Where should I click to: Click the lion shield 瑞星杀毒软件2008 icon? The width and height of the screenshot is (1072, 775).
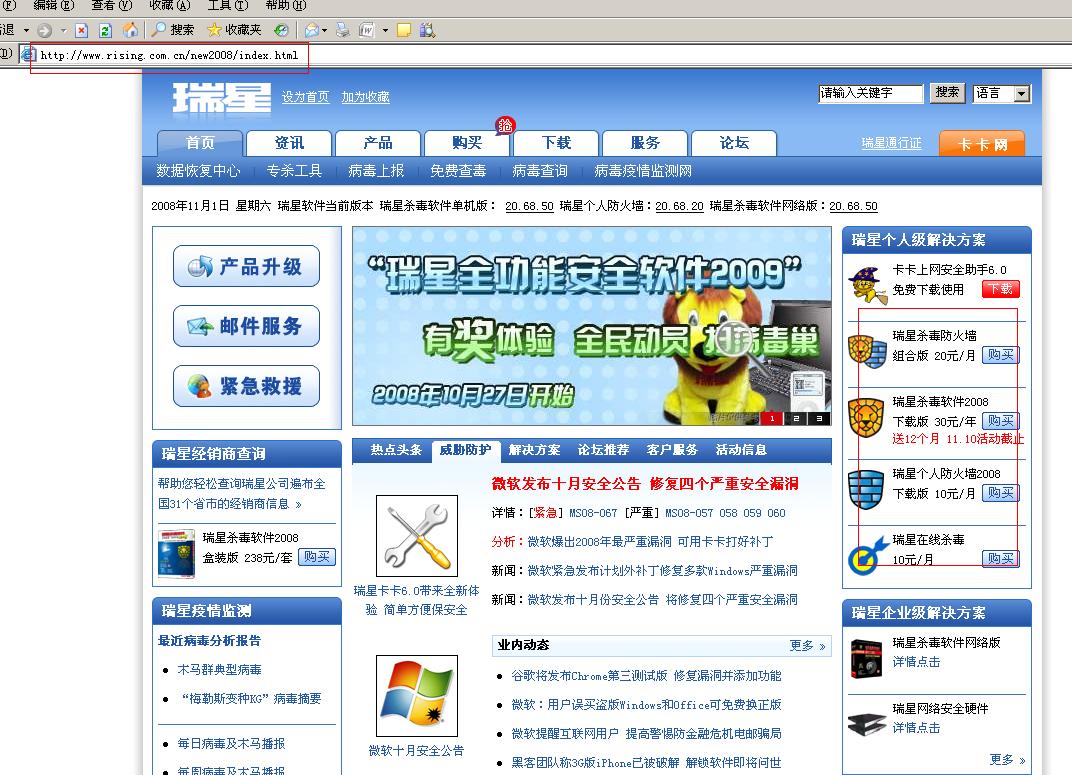coord(866,417)
